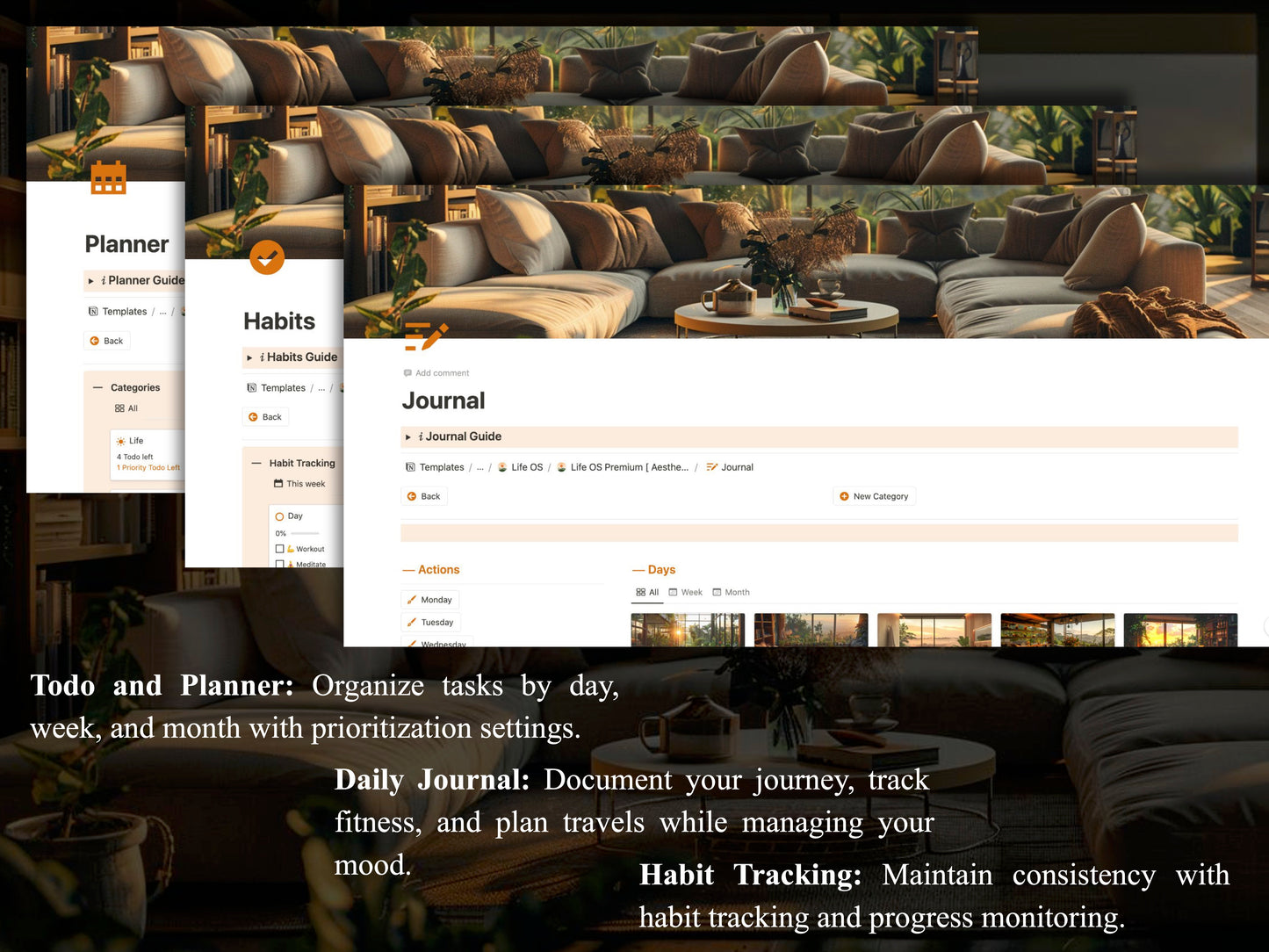Click the orange circle icon beside Day in Habits

(280, 516)
